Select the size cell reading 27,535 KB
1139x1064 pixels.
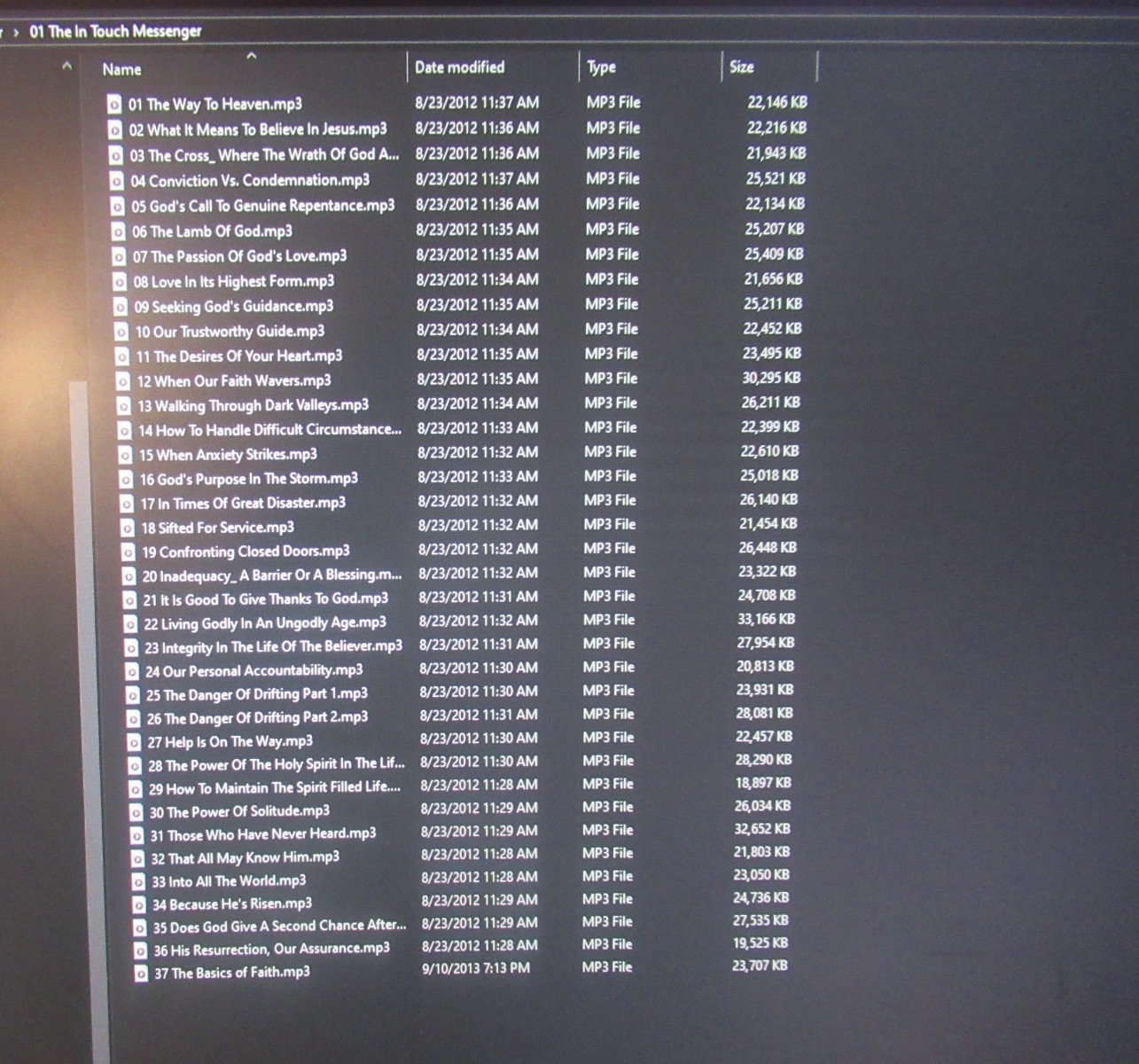pos(761,921)
